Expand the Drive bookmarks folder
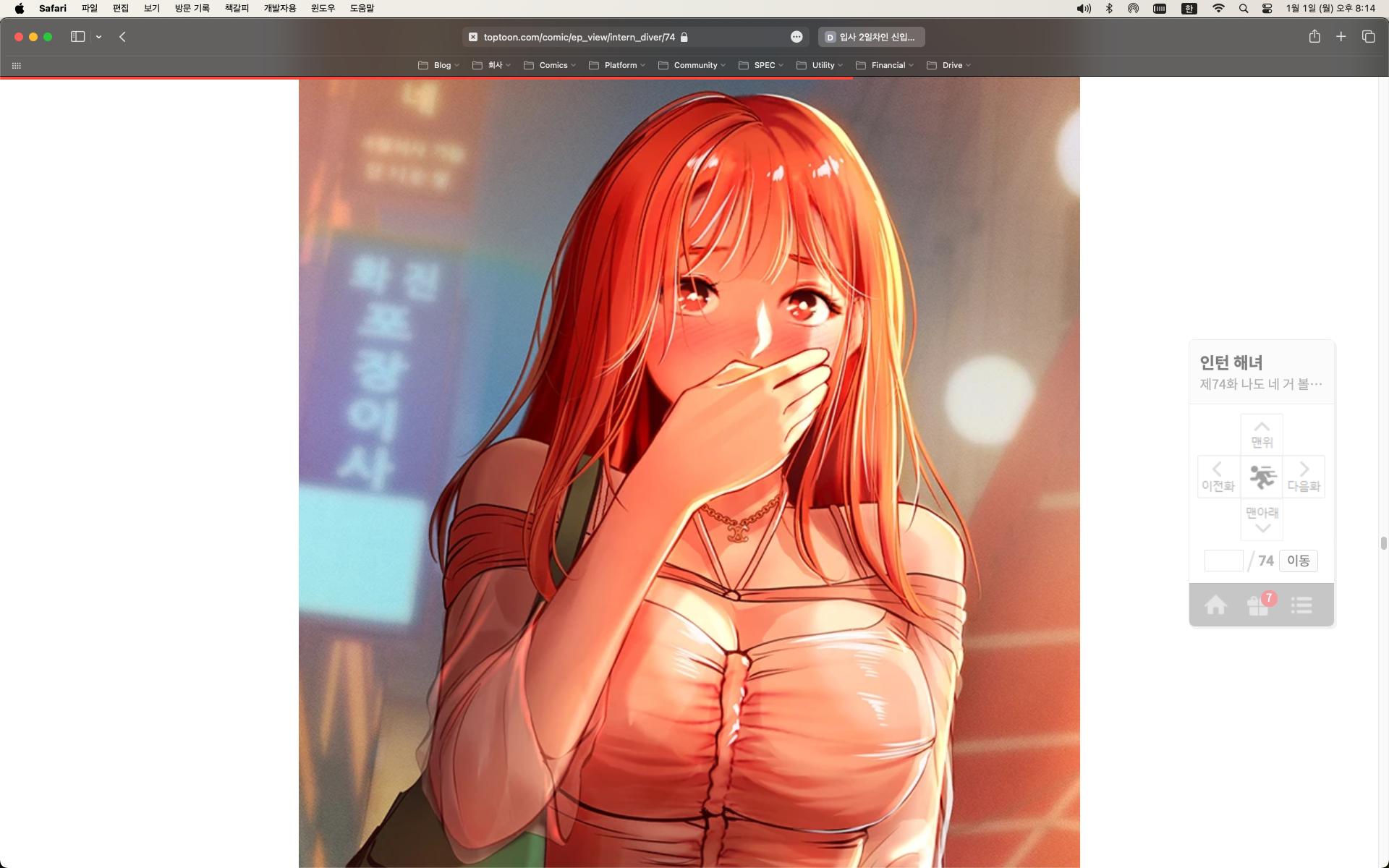The width and height of the screenshot is (1389, 868). click(x=948, y=65)
